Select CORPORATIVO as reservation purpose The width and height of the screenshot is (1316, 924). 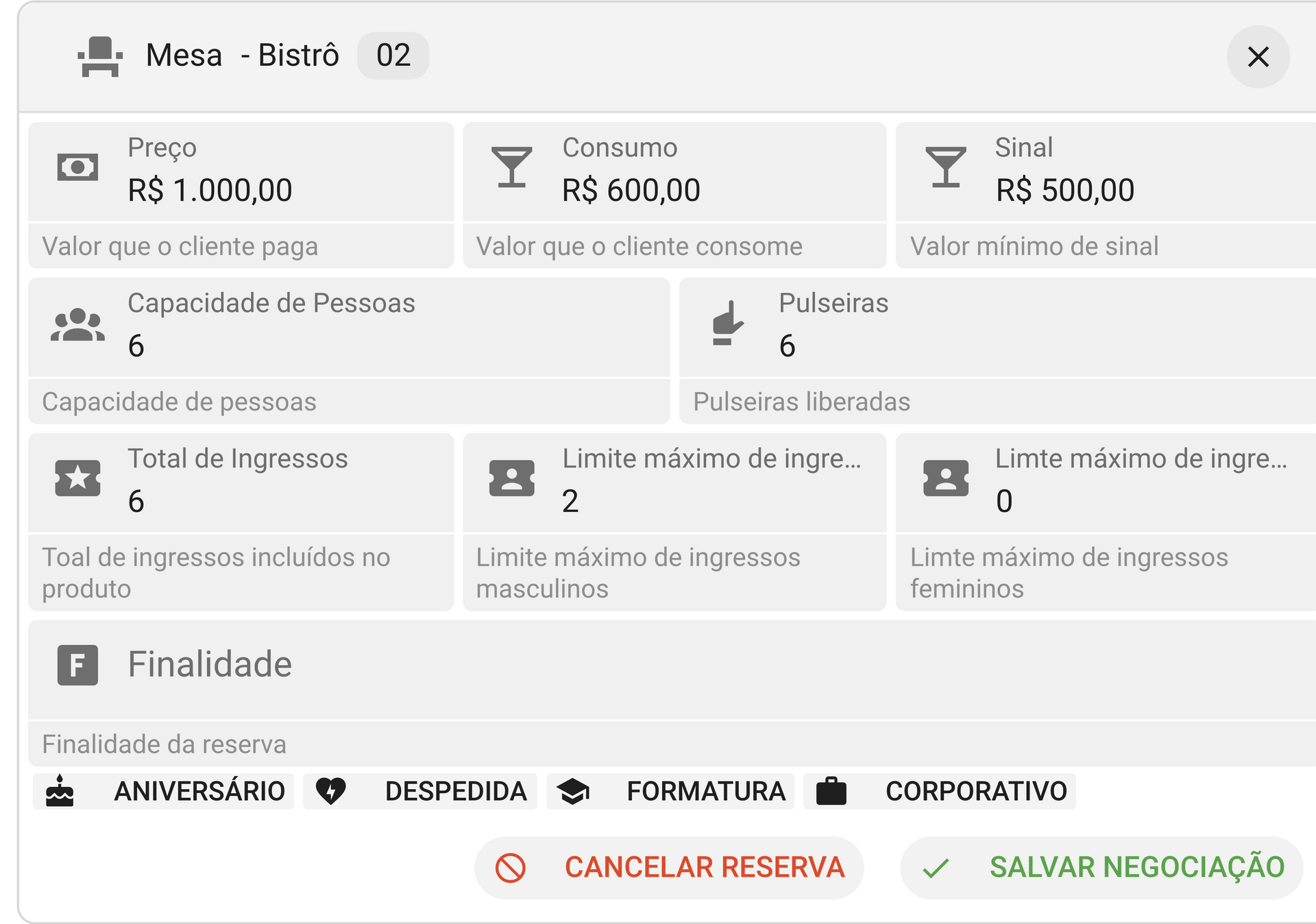coord(940,791)
